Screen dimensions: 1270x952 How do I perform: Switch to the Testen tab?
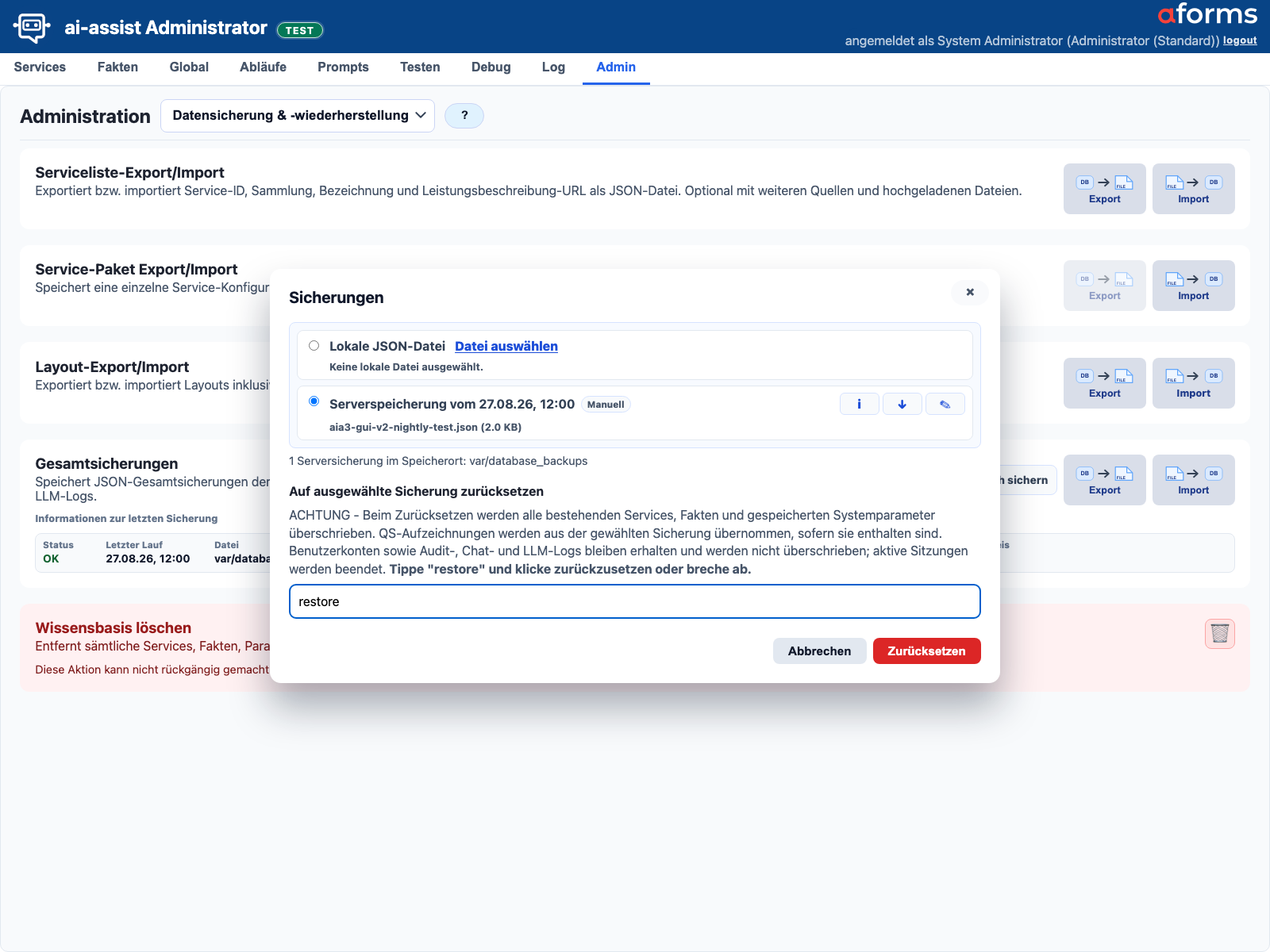420,67
